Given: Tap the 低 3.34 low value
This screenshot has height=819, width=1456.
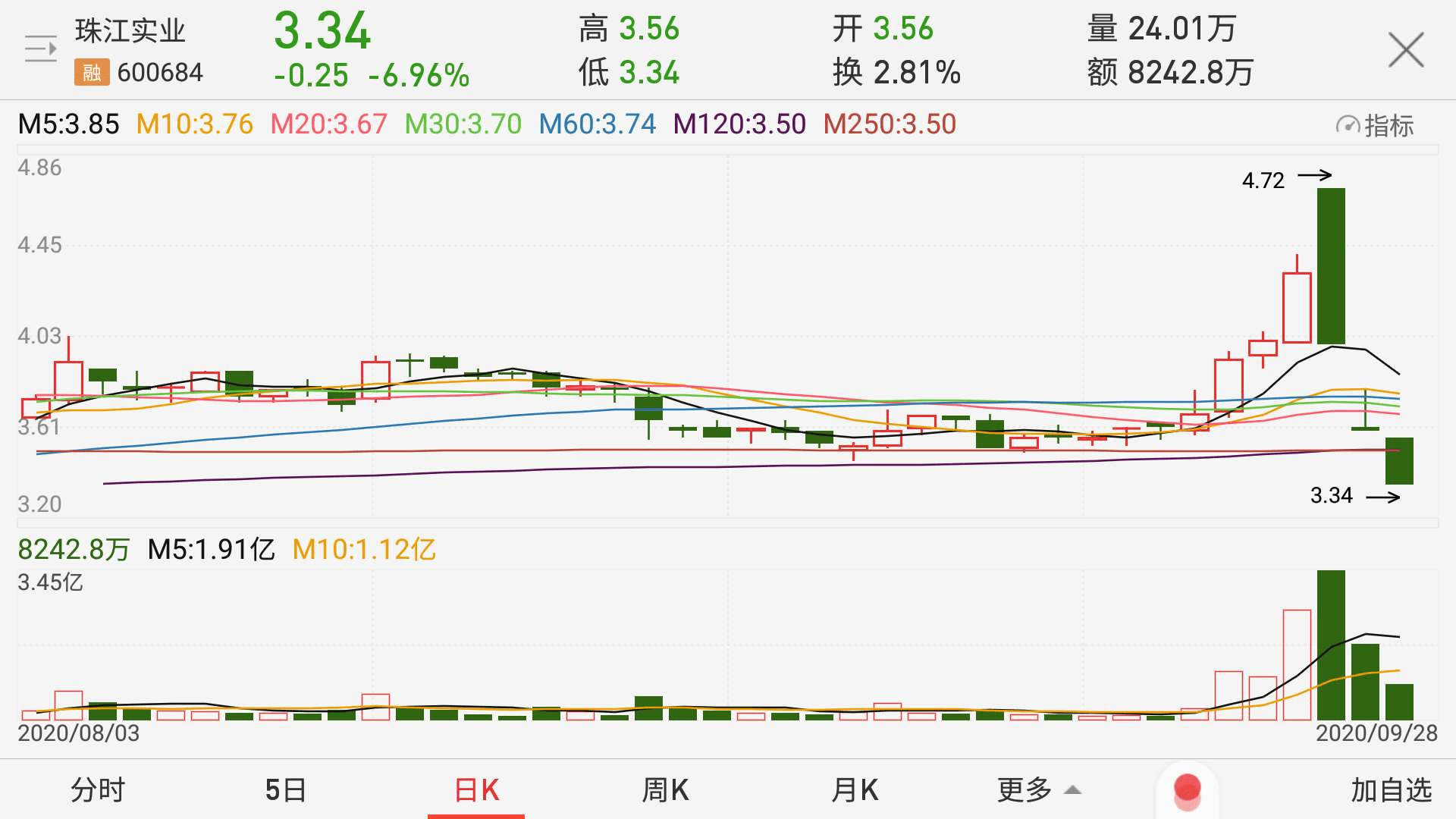Looking at the screenshot, I should click(x=629, y=73).
